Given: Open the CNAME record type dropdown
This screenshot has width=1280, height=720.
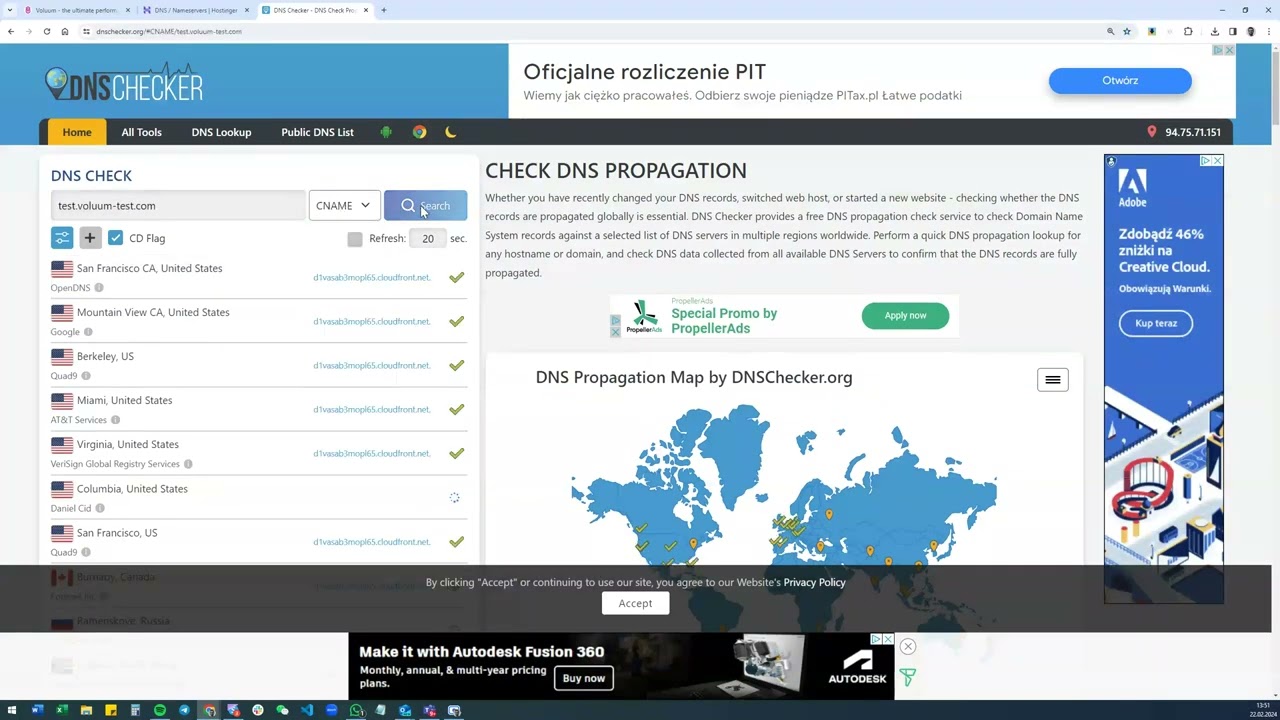Looking at the screenshot, I should point(344,205).
